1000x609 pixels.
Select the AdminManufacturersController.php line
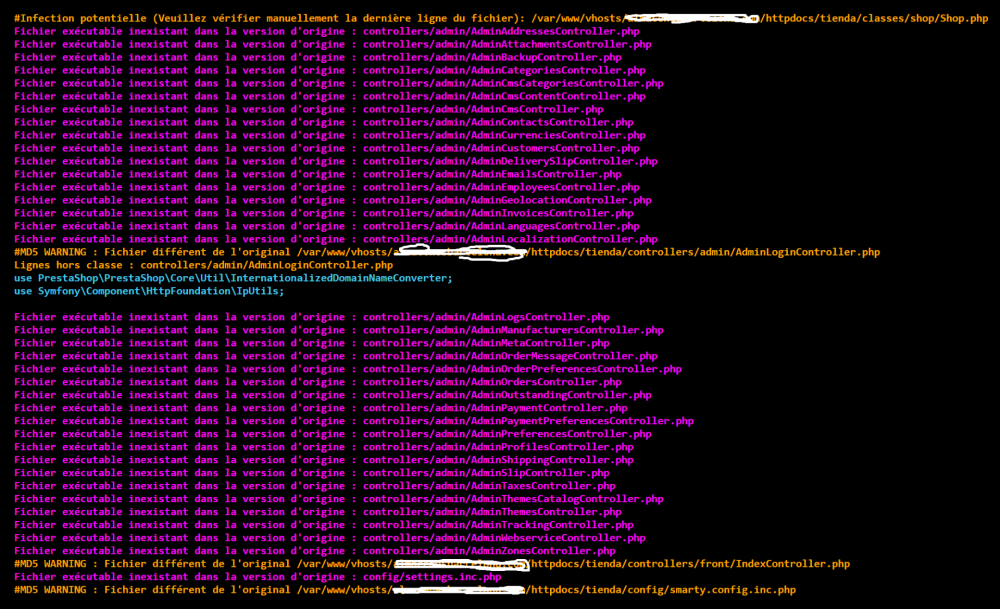pos(339,330)
